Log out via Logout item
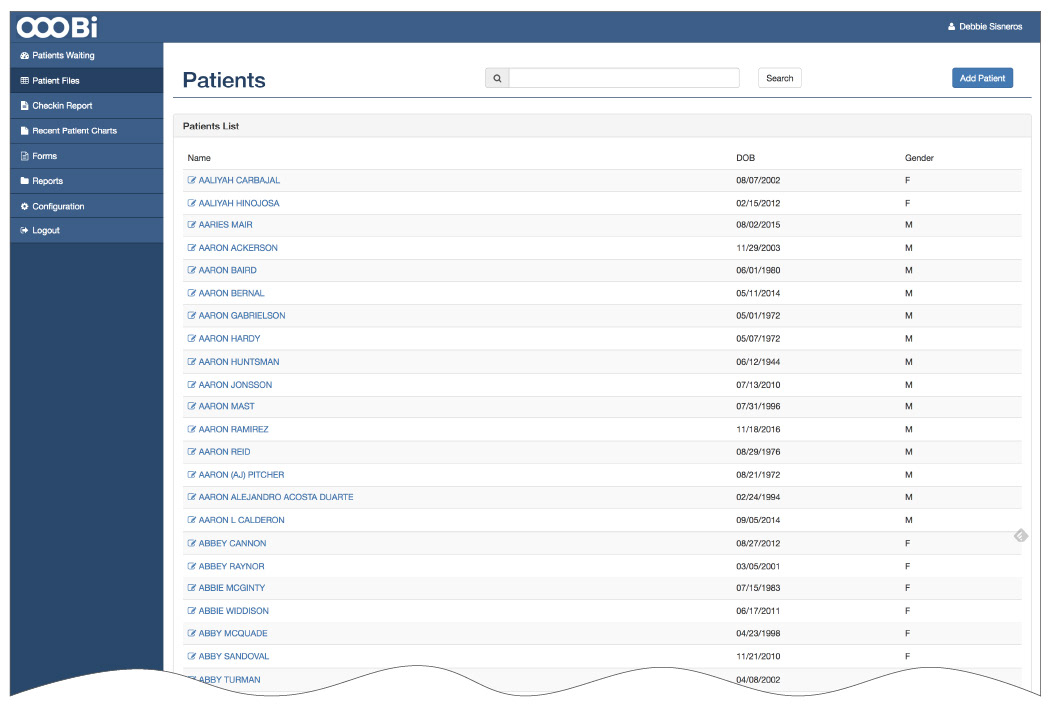1051x710 pixels. coord(86,231)
